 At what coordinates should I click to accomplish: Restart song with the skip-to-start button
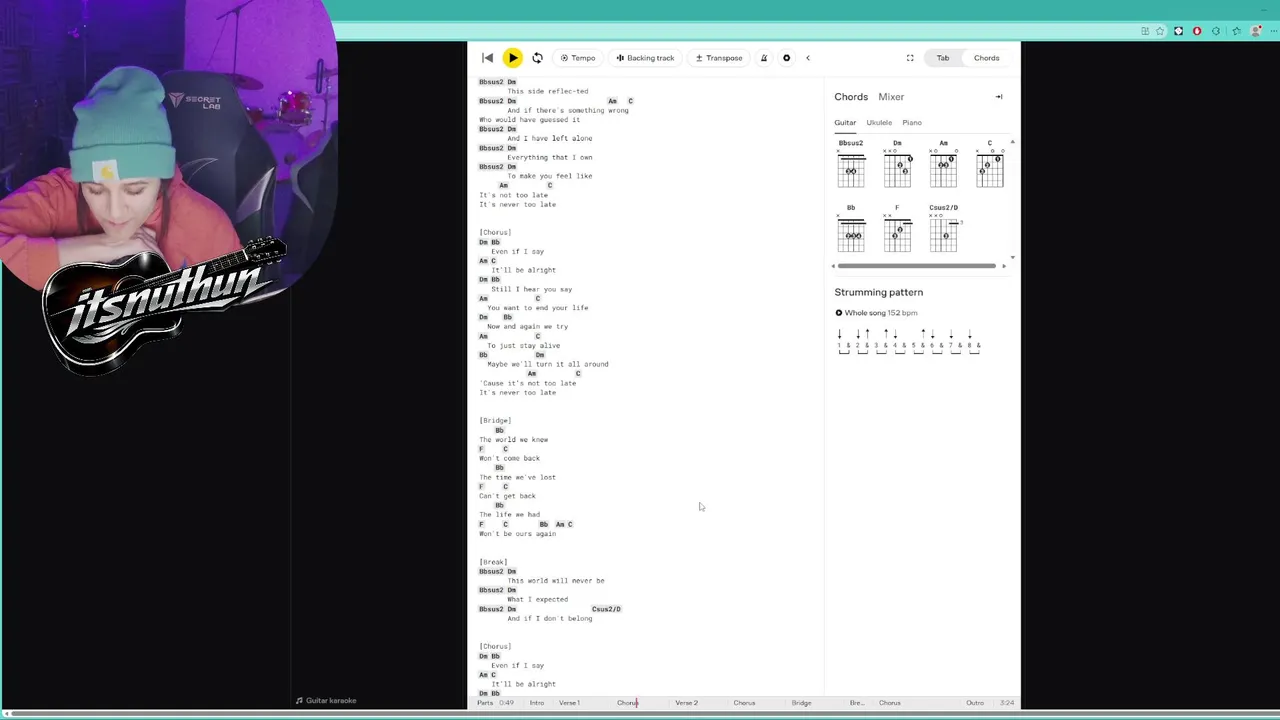click(487, 58)
